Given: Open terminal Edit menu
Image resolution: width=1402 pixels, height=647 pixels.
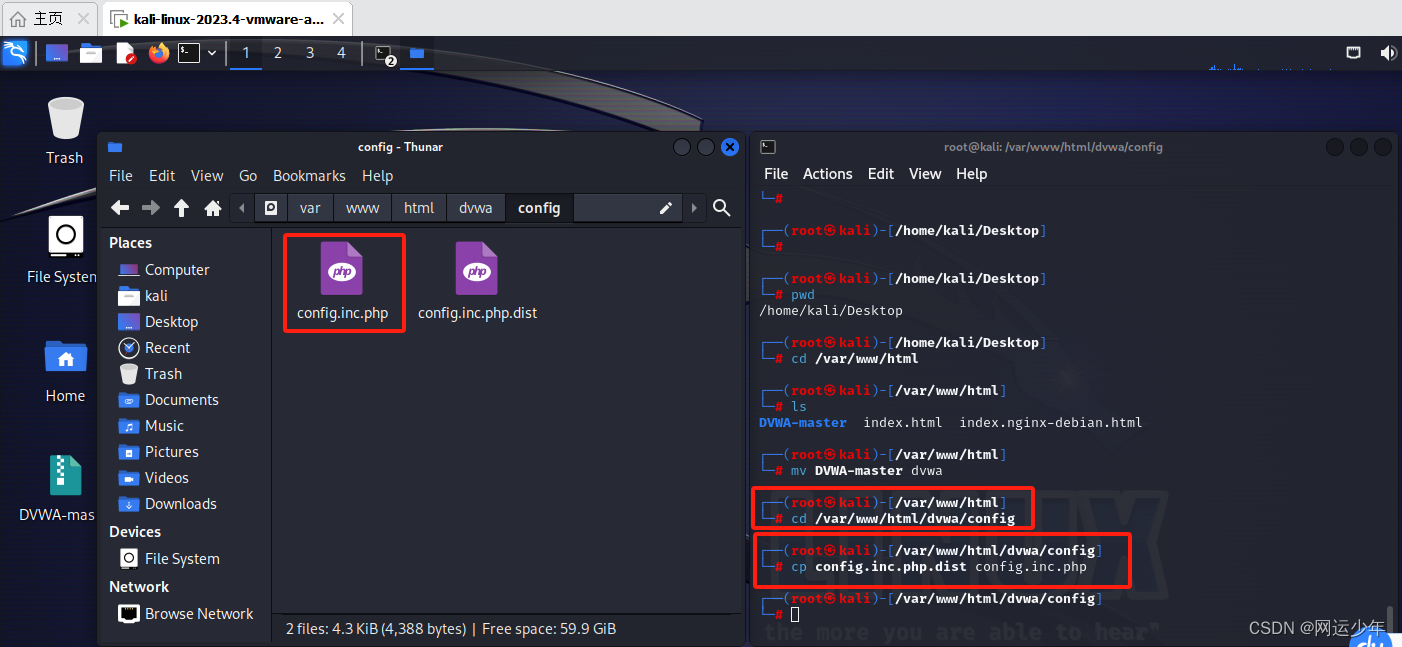Looking at the screenshot, I should pos(881,174).
